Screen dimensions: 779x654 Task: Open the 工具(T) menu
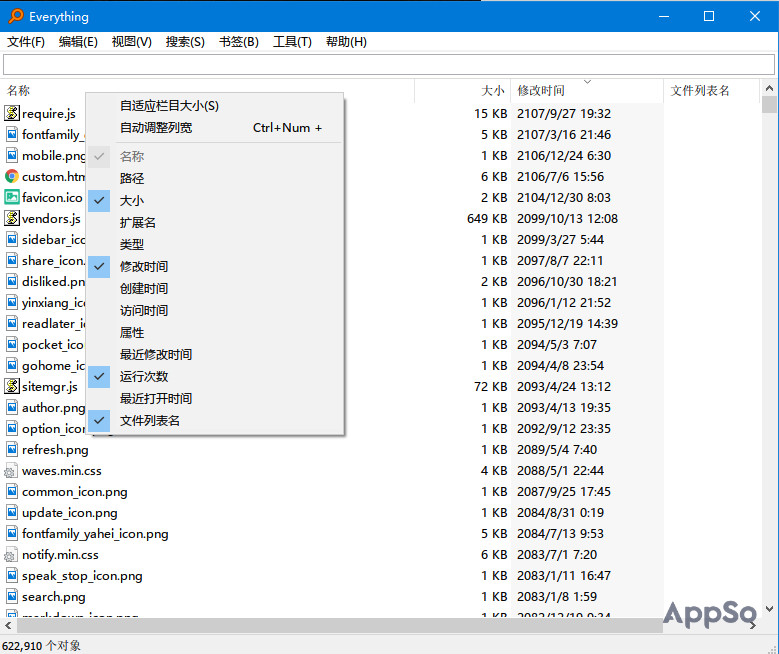coord(292,42)
